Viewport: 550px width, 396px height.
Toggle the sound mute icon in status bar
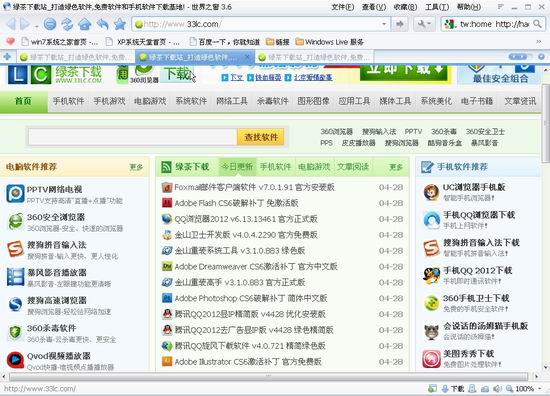[x=497, y=389]
